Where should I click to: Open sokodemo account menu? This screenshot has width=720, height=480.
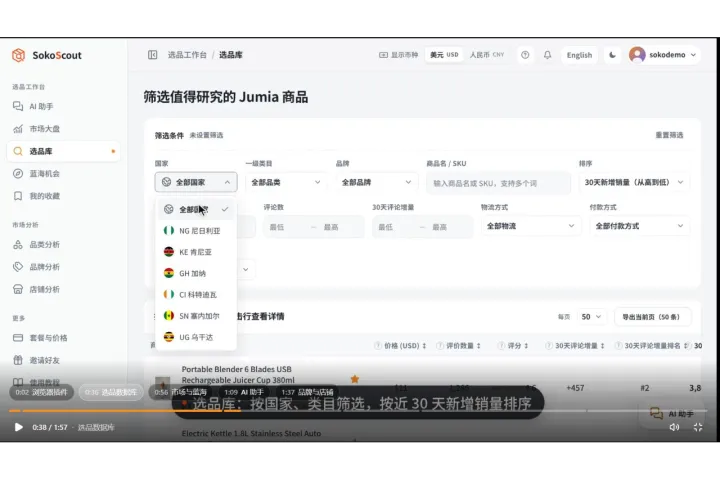[x=664, y=55]
